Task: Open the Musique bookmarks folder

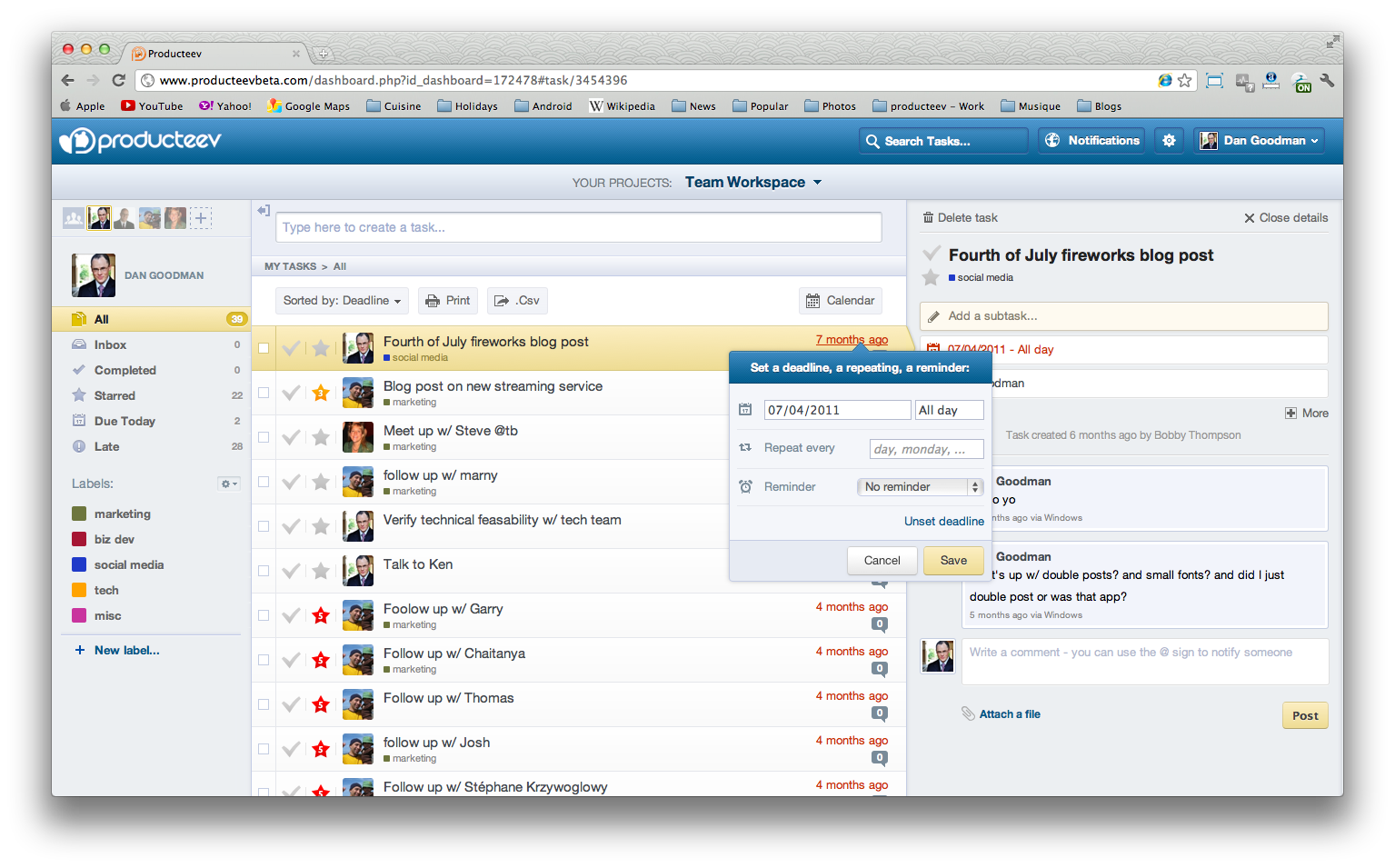Action: [x=1031, y=106]
